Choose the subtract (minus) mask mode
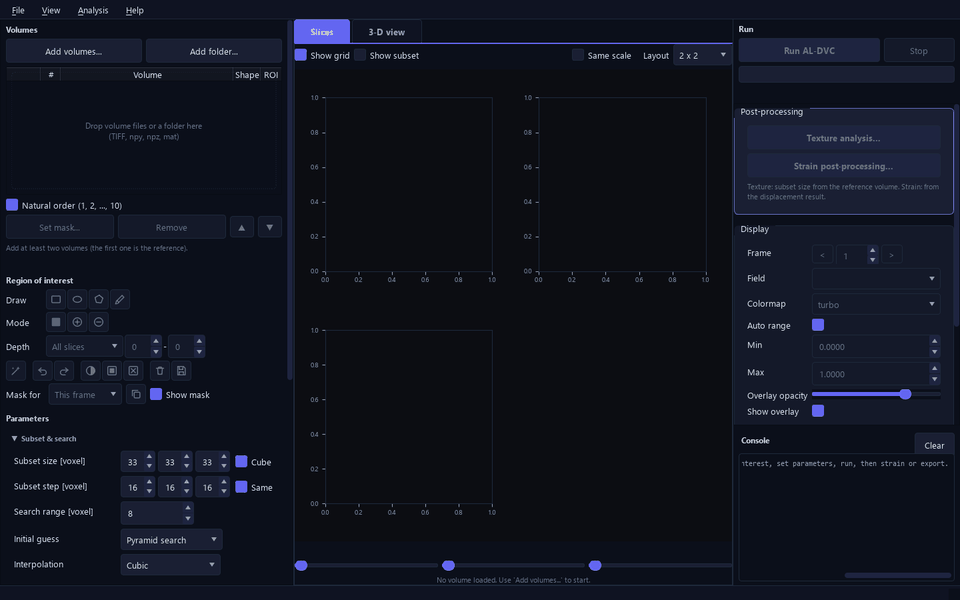 coord(99,322)
